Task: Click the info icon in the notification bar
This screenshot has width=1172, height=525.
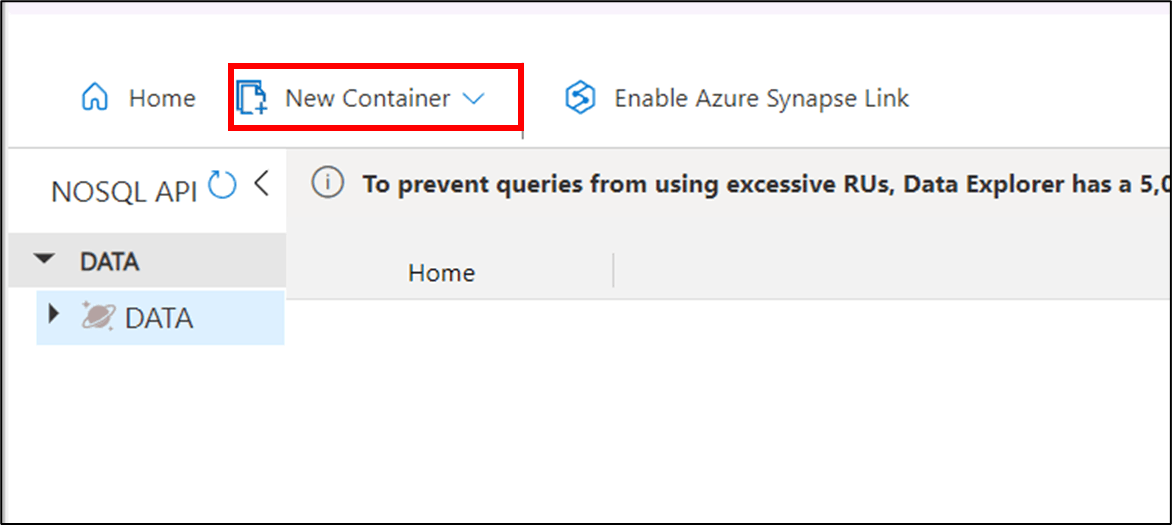Action: [327, 183]
